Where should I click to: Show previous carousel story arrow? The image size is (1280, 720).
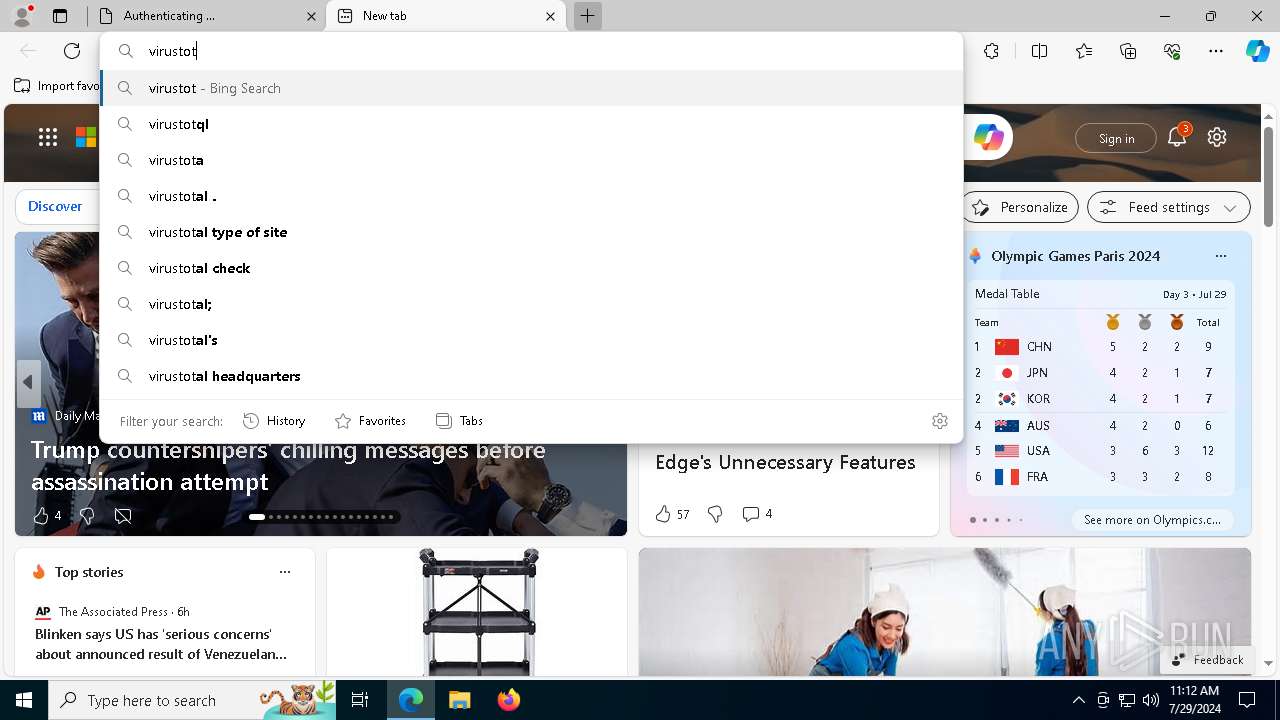(28, 382)
